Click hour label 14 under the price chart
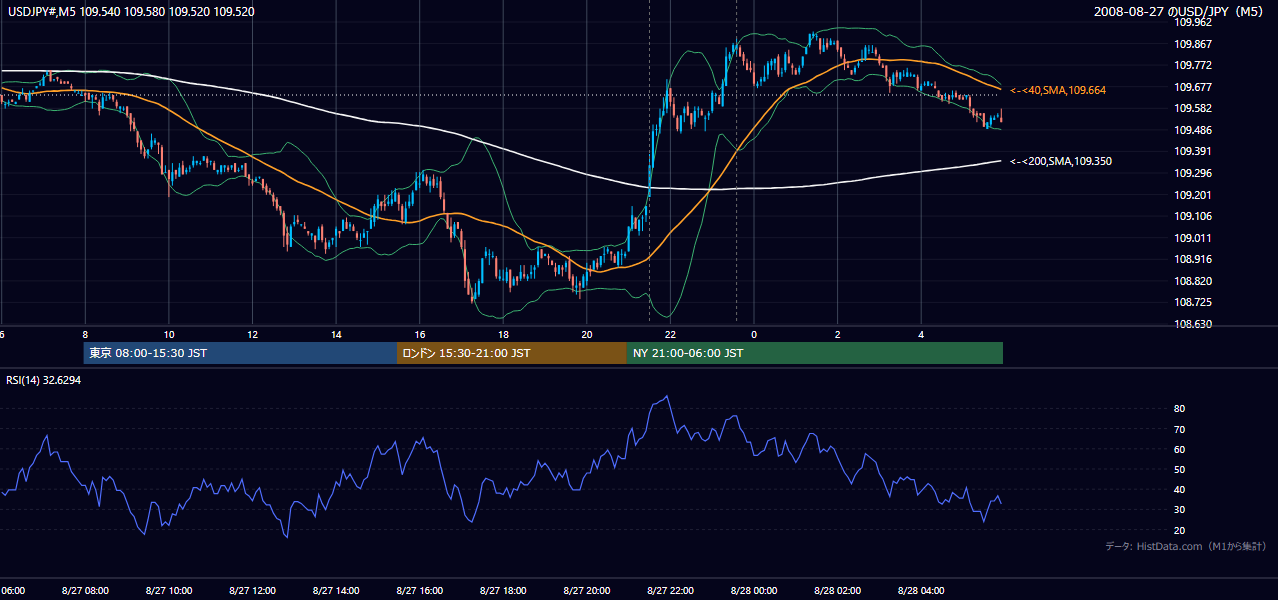 click(x=336, y=335)
